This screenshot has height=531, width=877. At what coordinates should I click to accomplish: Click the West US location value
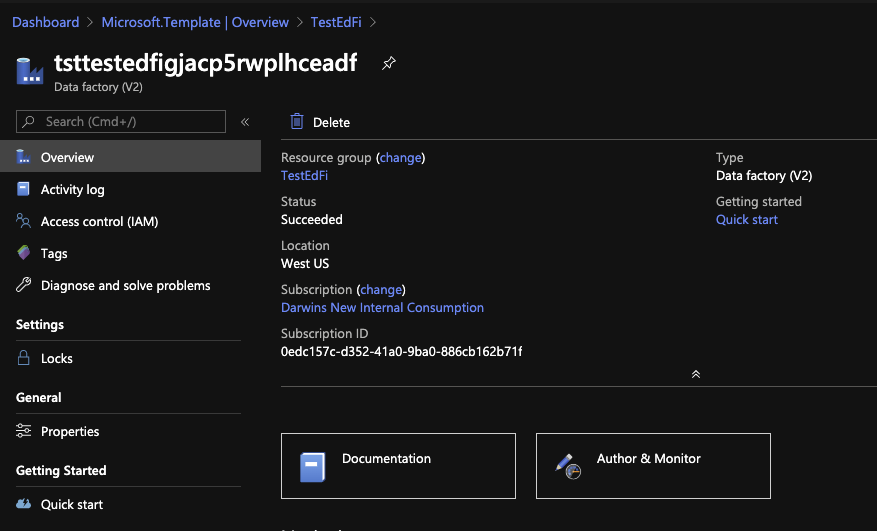coord(305,263)
